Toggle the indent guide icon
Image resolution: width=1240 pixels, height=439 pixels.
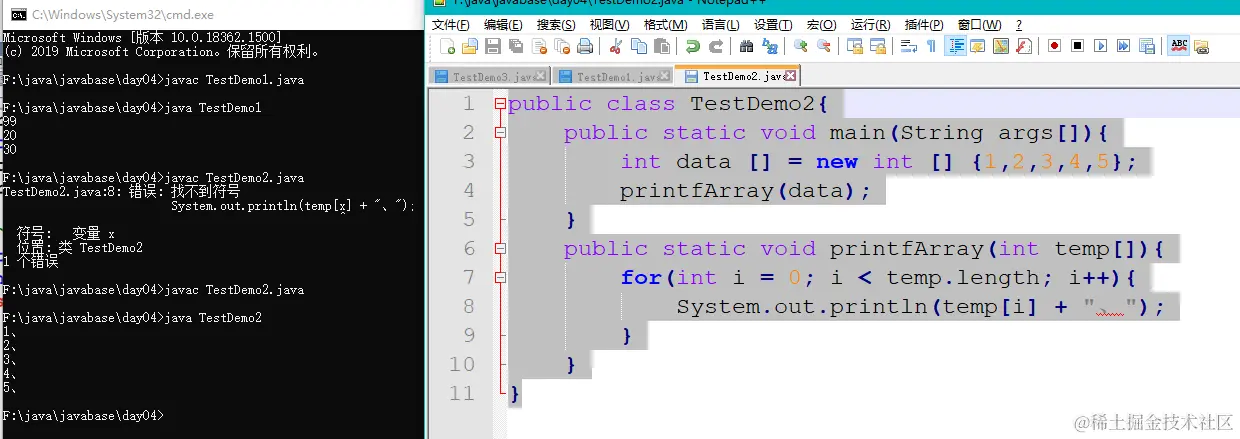pyautogui.click(x=956, y=46)
